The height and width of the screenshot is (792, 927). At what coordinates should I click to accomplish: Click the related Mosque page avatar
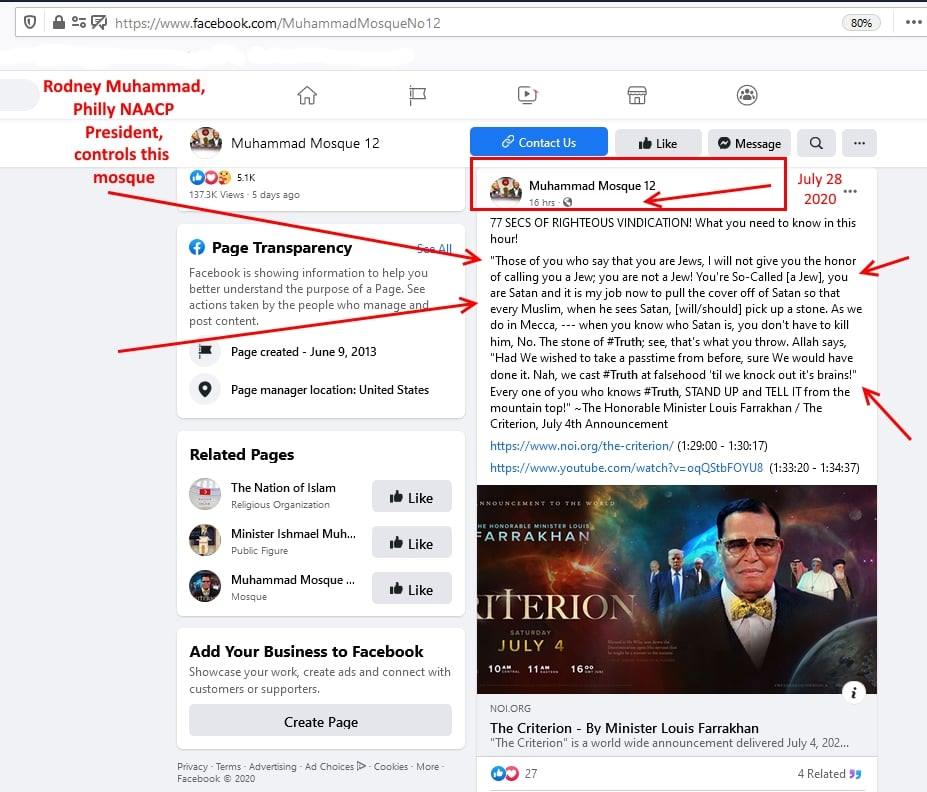coord(205,586)
